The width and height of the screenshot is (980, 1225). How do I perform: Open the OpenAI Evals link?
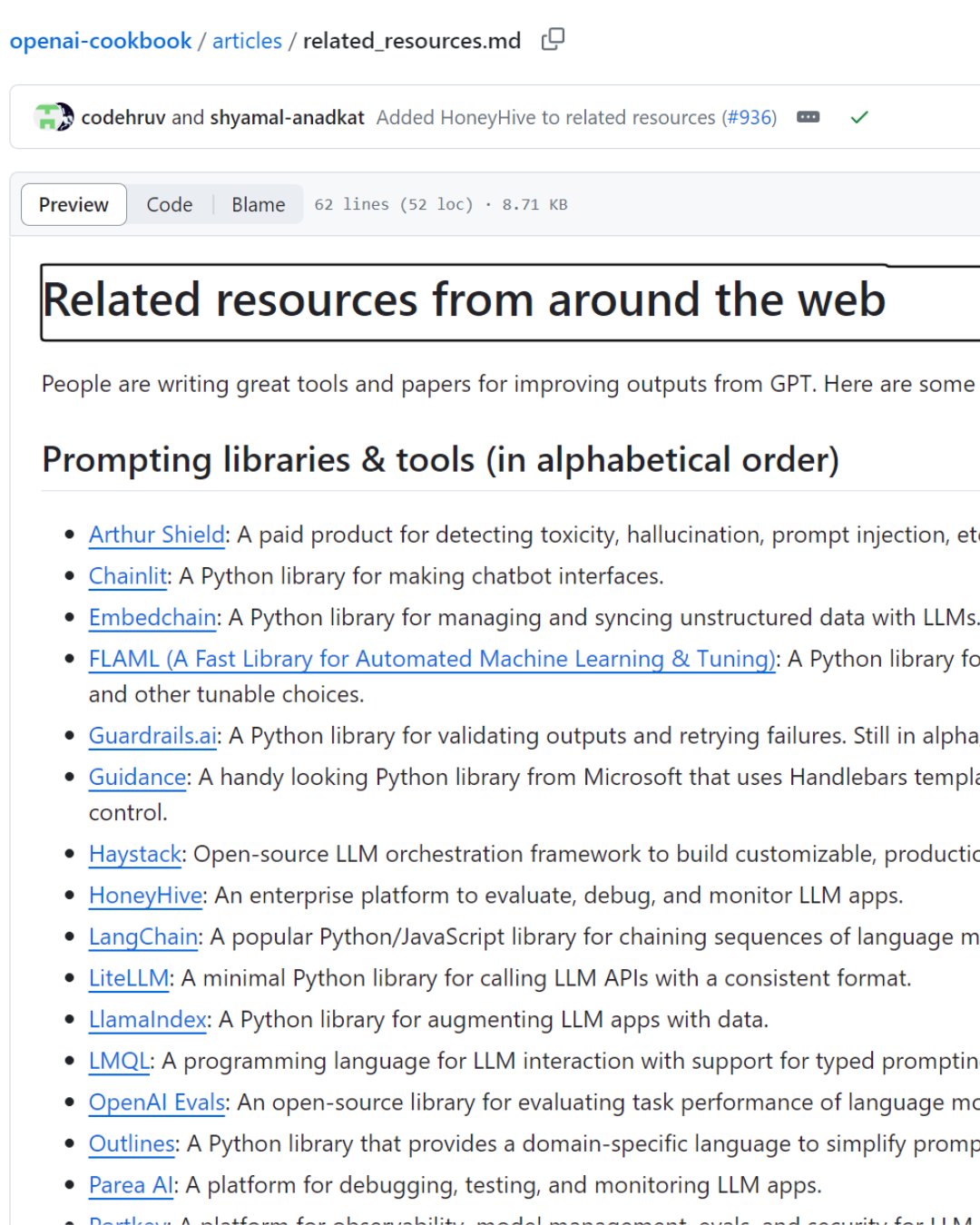point(157,1102)
